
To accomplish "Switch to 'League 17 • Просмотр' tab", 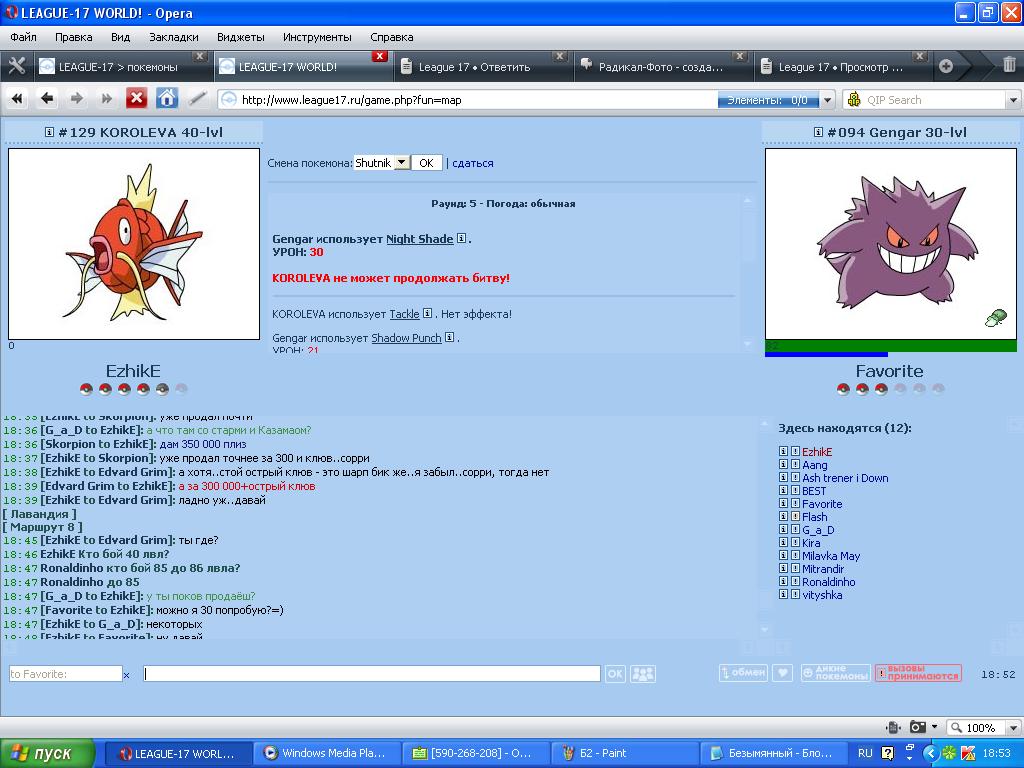I will click(842, 66).
